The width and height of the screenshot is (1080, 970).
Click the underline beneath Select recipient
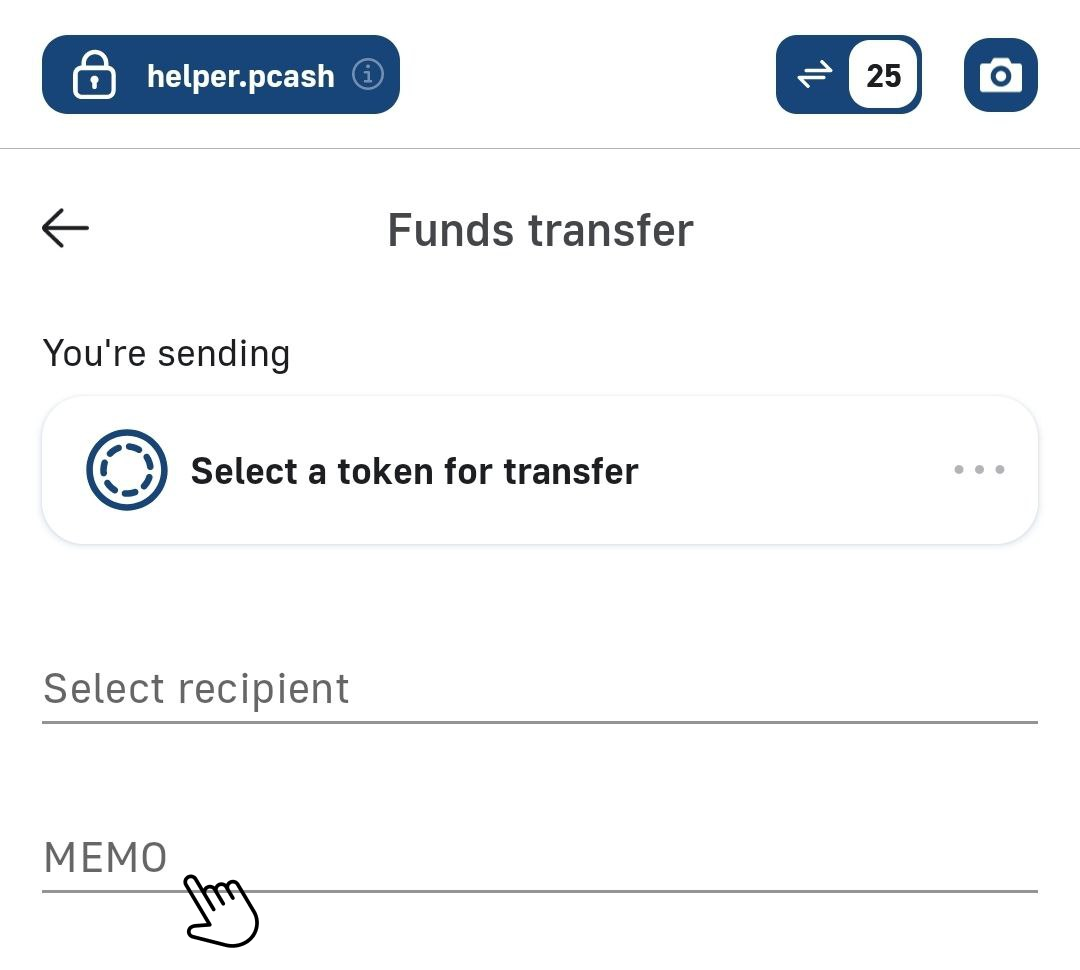[540, 721]
